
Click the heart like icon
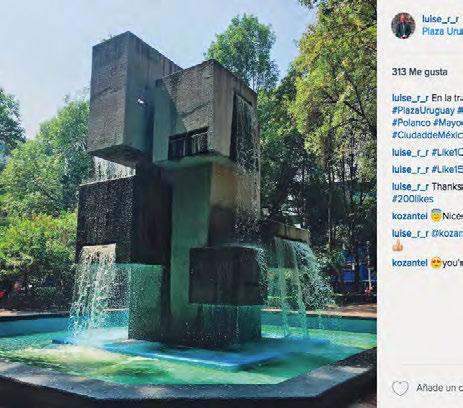point(400,388)
